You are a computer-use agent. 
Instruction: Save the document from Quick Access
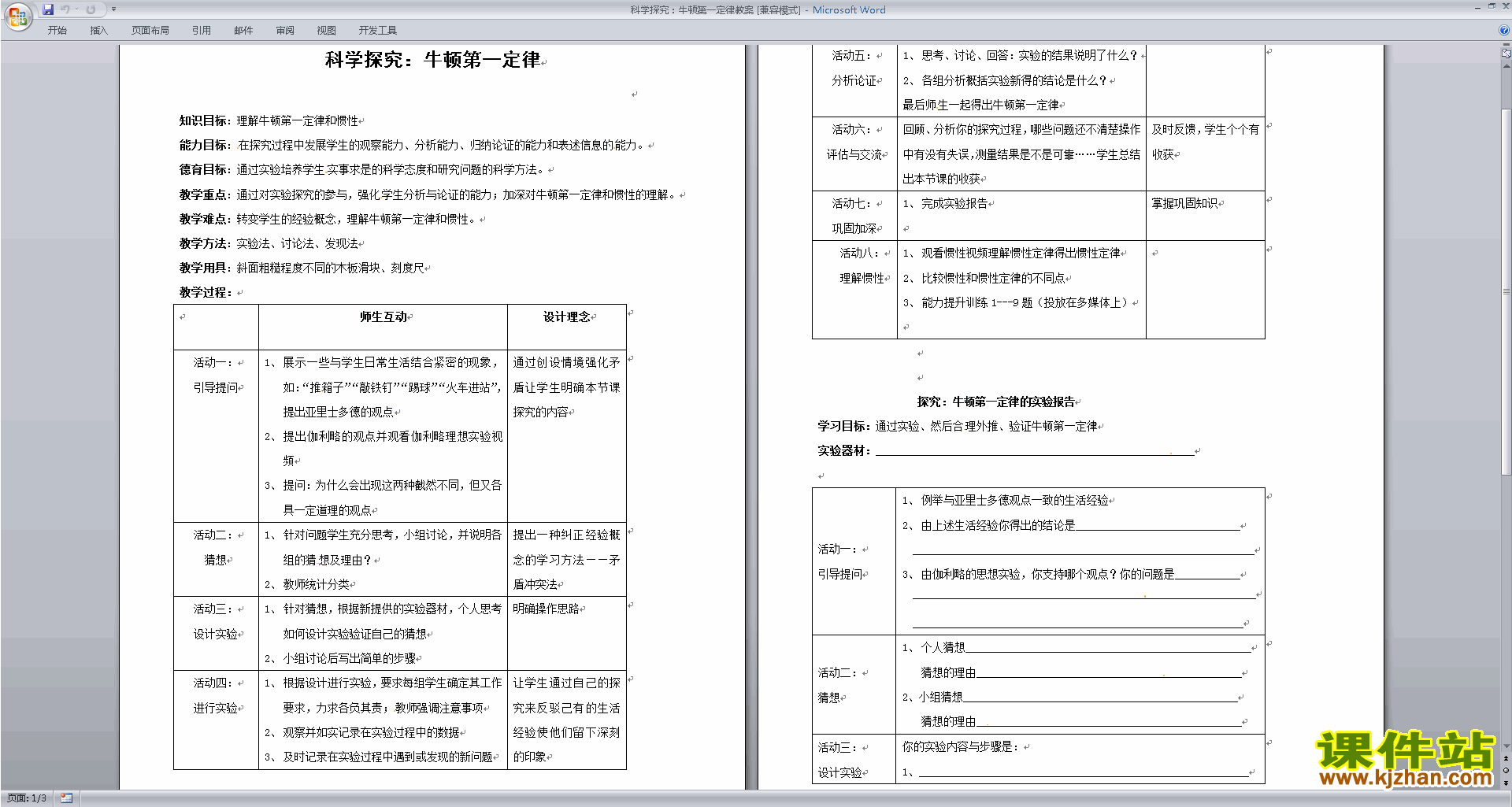coord(48,9)
